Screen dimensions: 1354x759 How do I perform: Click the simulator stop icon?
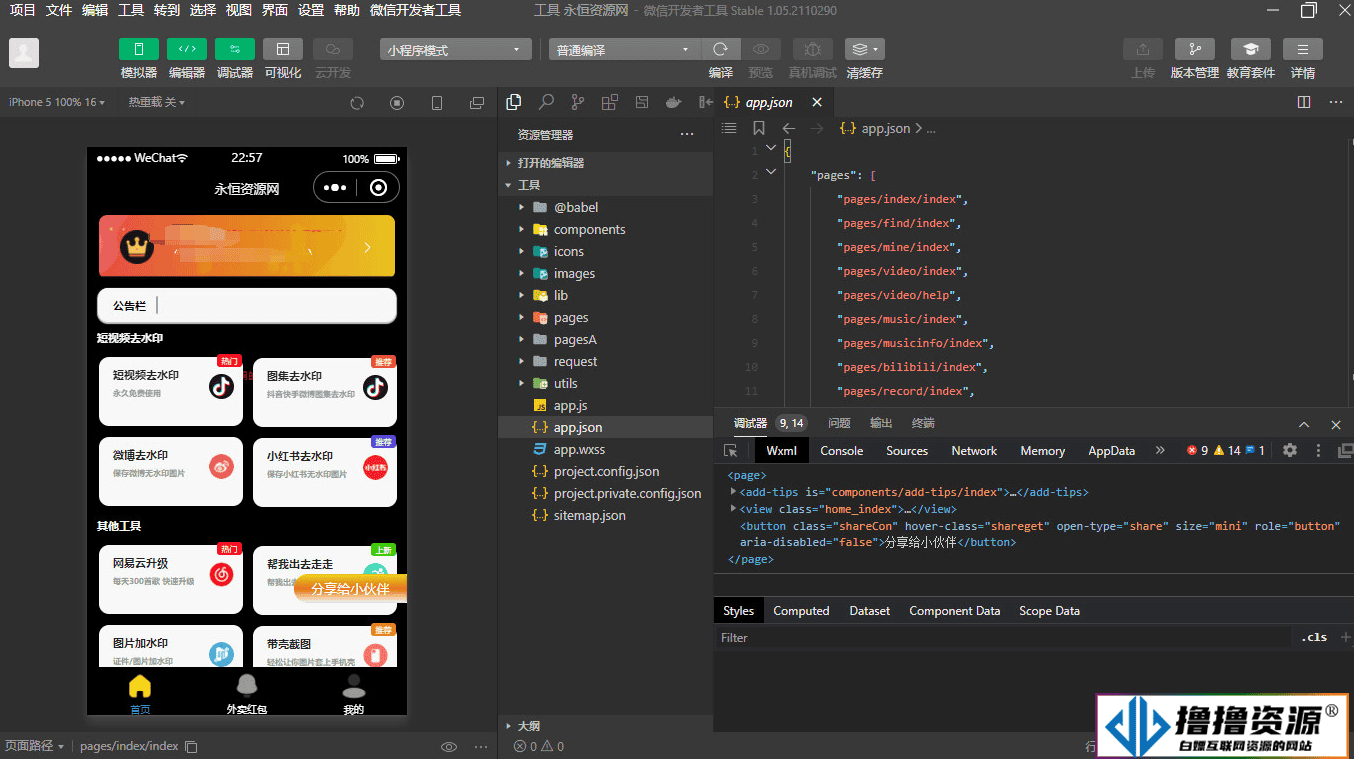pyautogui.click(x=397, y=103)
